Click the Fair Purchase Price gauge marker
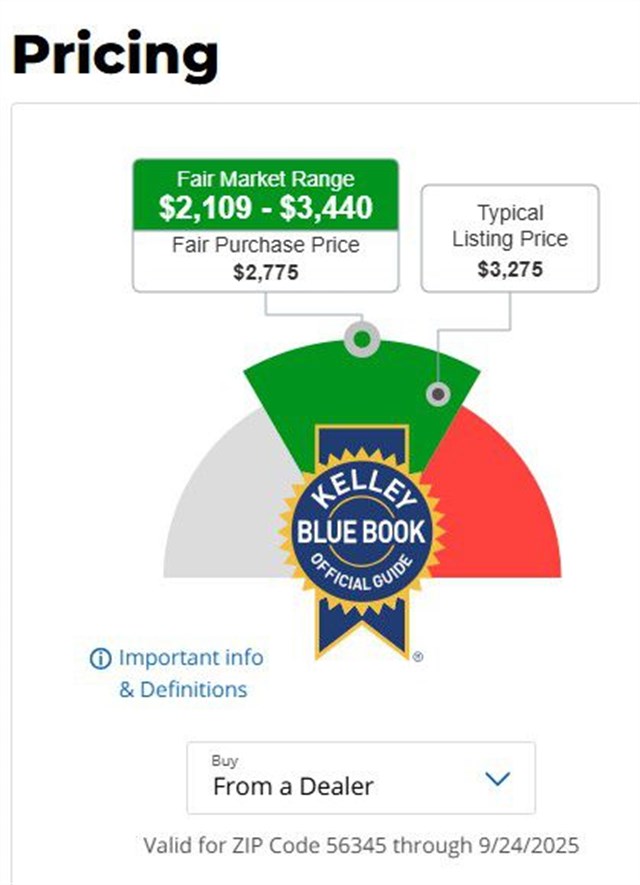Screen dimensions: 640x885 pos(362,340)
